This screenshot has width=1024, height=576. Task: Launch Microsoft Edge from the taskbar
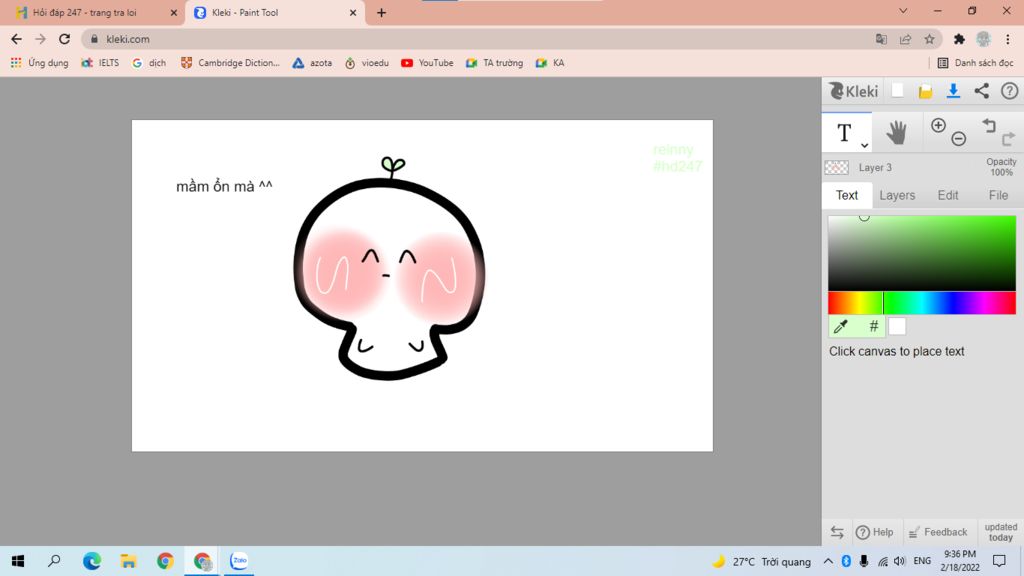pos(92,561)
